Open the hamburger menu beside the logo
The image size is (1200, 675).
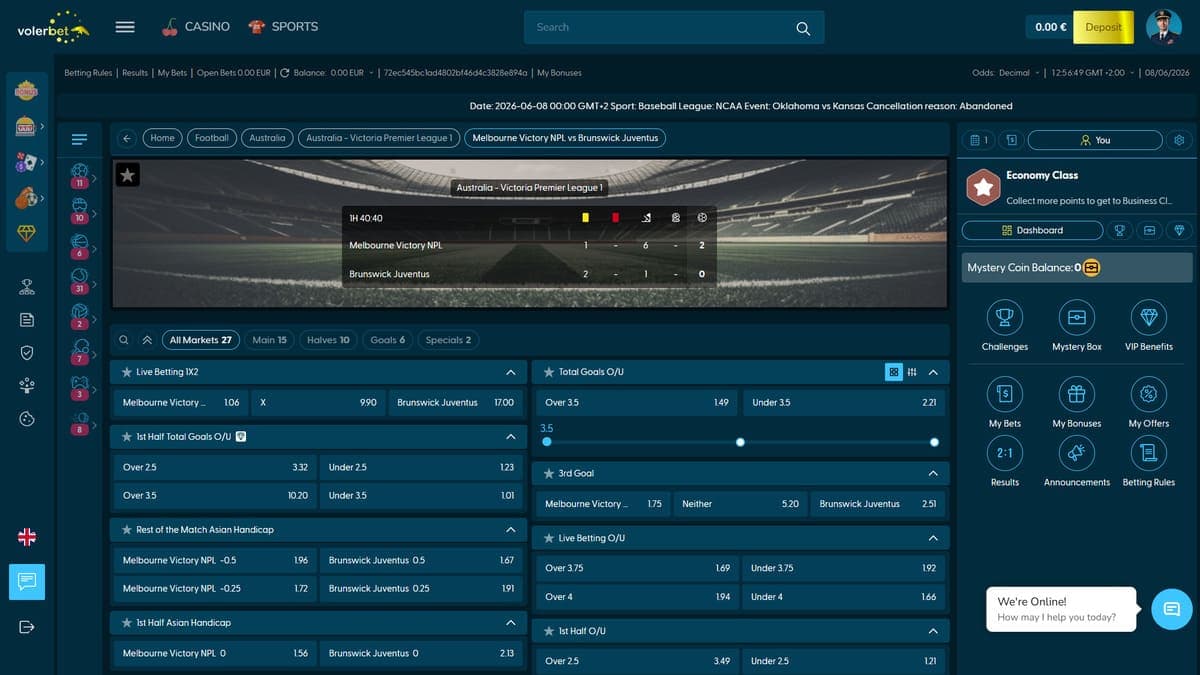125,27
